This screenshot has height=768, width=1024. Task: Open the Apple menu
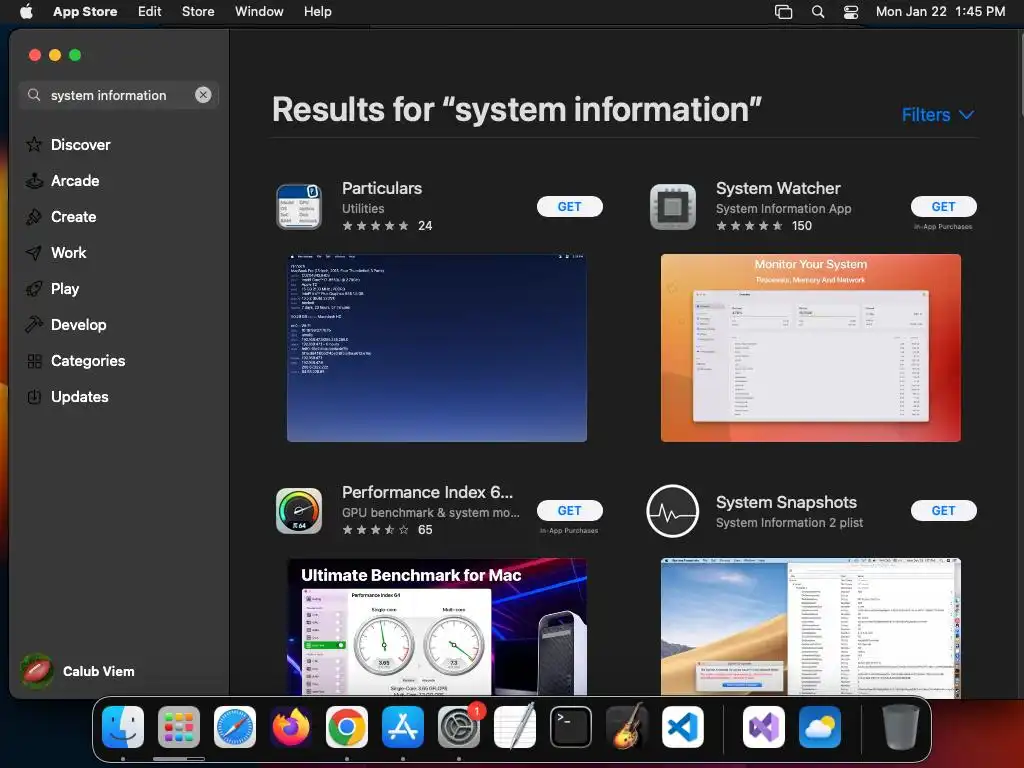coord(26,11)
